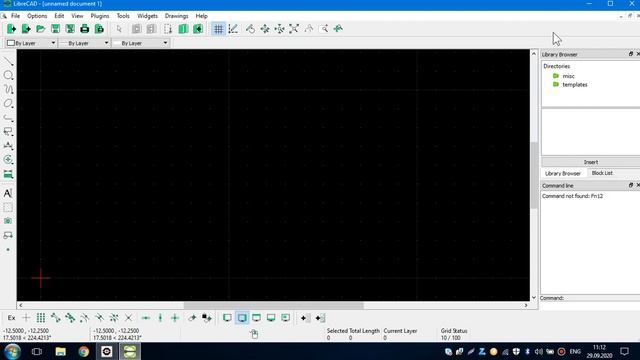Open the Options menu
640x360 pixels.
click(37, 16)
